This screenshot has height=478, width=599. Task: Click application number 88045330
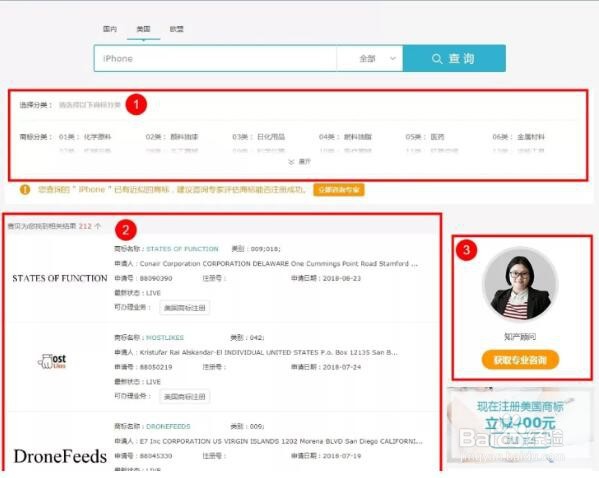(156, 456)
